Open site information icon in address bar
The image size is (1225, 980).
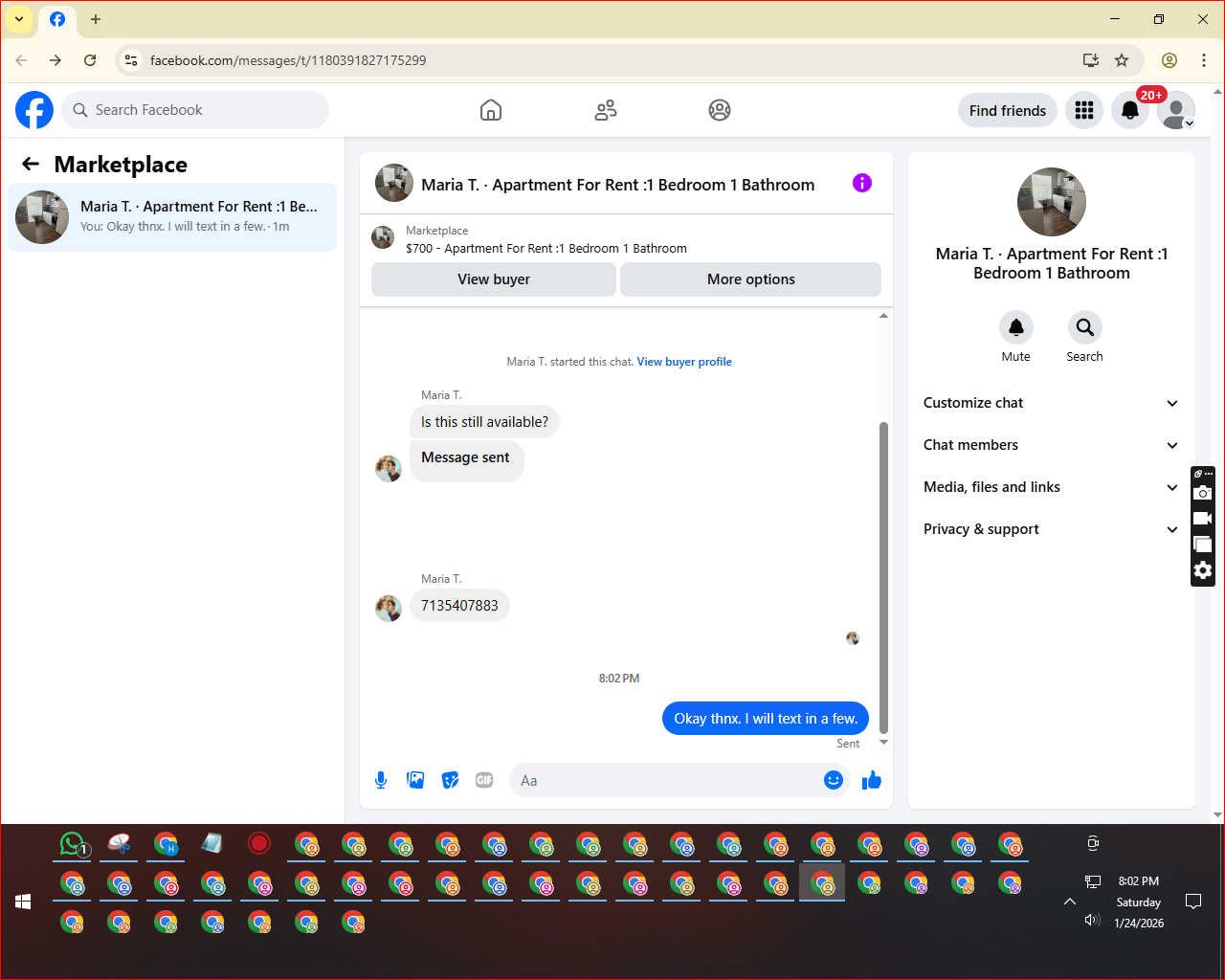point(132,60)
